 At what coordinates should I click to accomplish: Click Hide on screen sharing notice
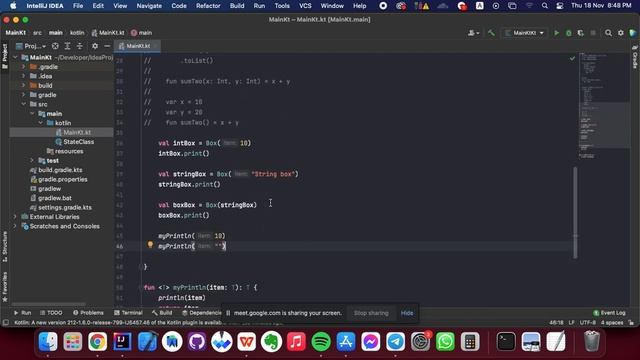[x=407, y=313]
